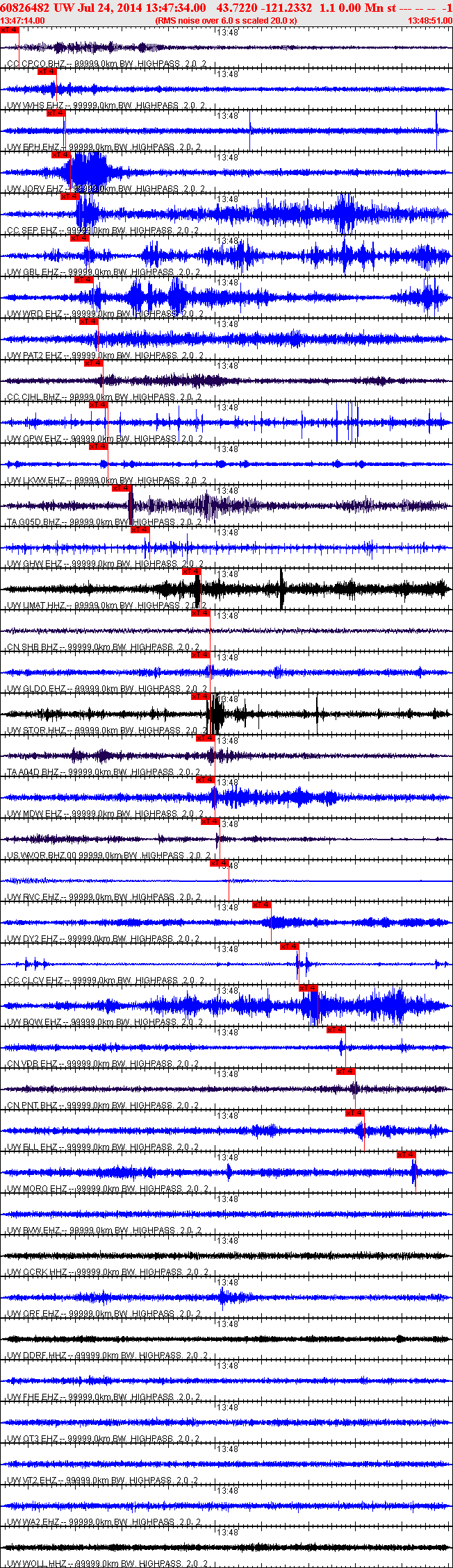Screen dimensions: 453x1568
Task: Click the UW DDRF HHZ station label
Action: click(108, 1356)
